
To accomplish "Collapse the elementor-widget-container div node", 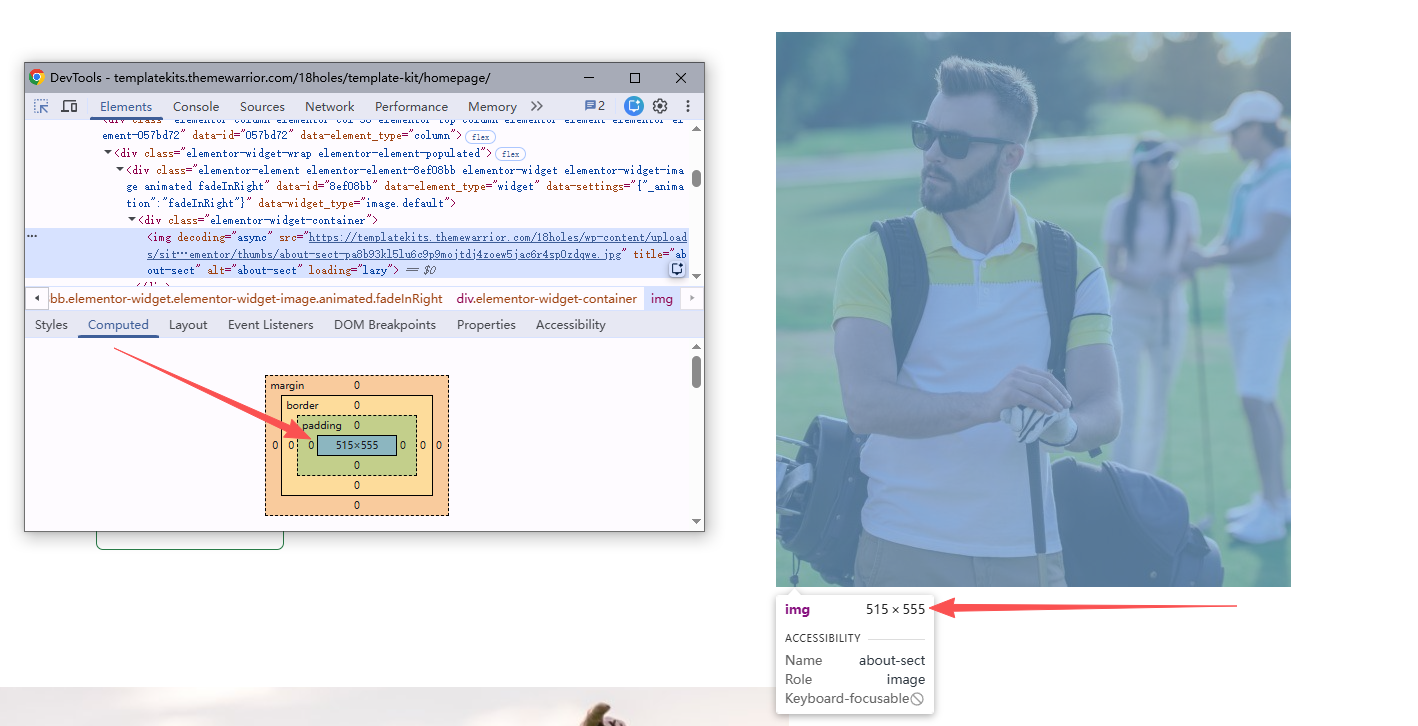I will (132, 220).
